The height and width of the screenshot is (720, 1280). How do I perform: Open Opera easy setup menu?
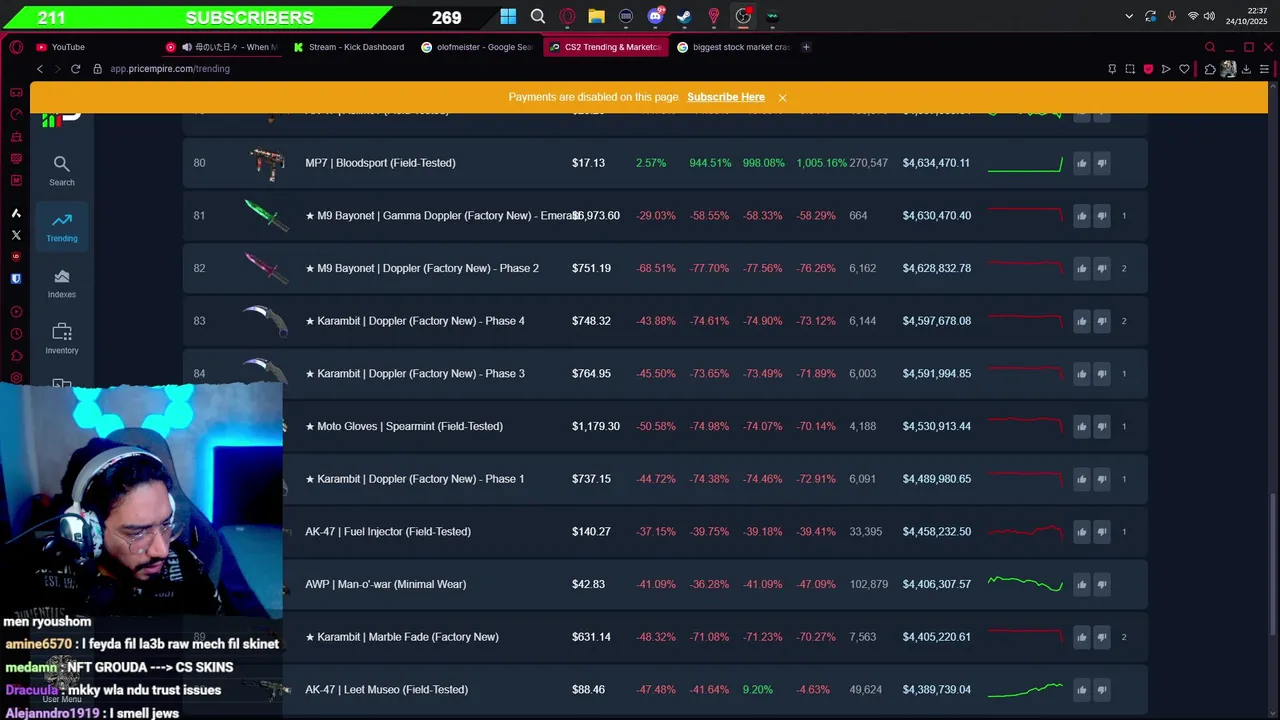click(x=1265, y=69)
